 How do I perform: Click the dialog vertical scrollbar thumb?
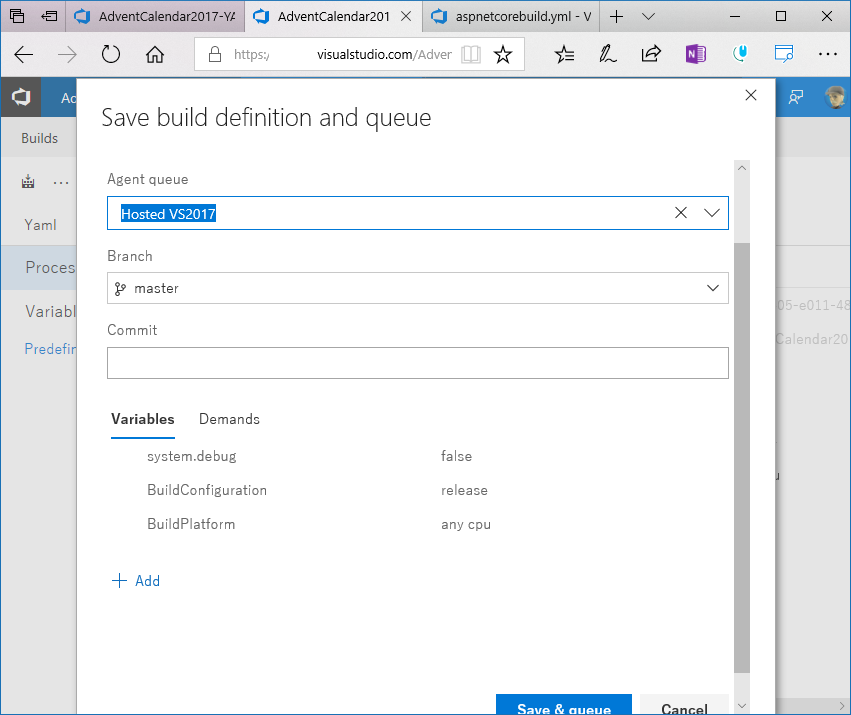pos(742,458)
